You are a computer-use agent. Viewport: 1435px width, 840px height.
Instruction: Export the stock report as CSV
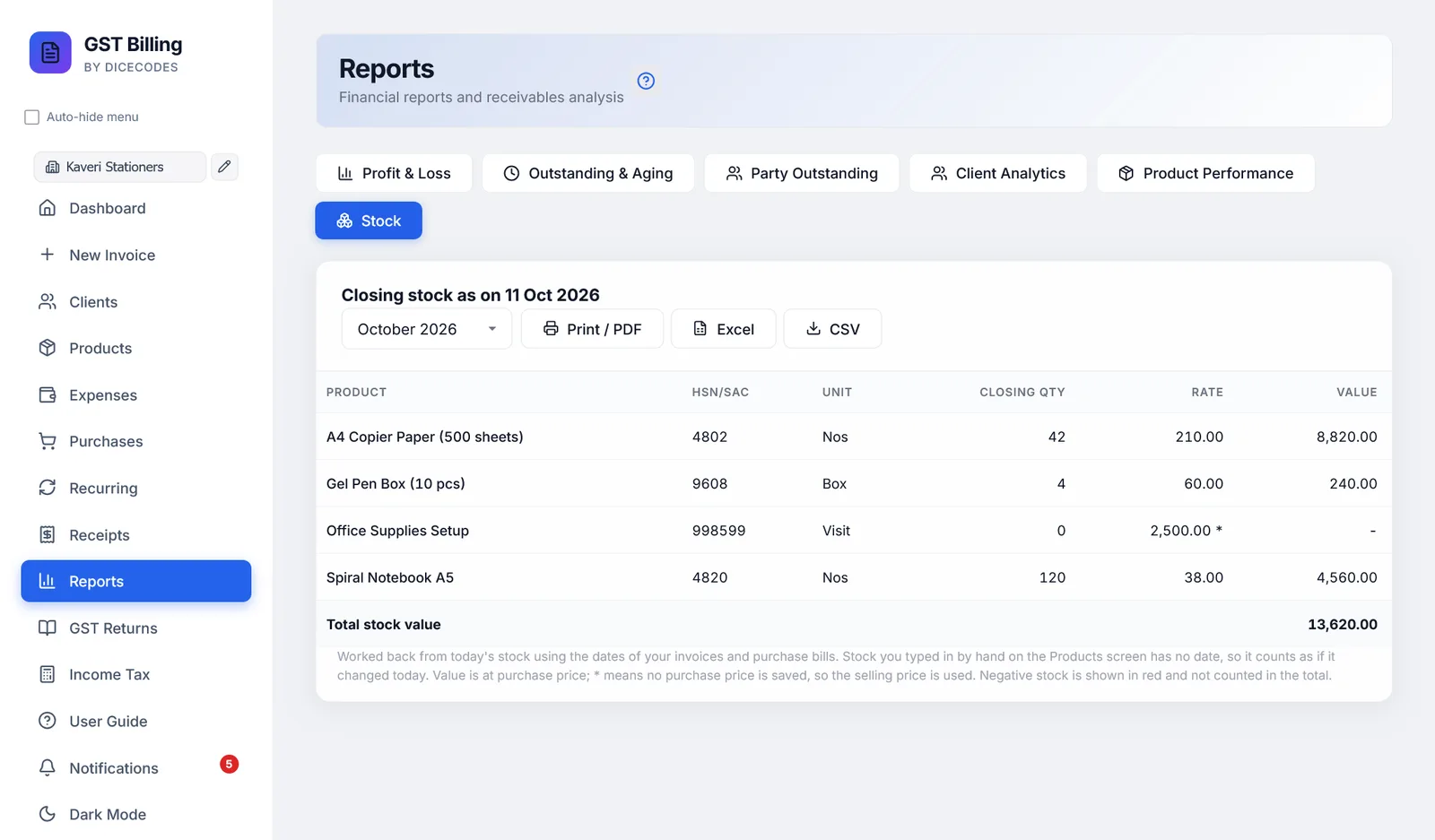(x=832, y=329)
